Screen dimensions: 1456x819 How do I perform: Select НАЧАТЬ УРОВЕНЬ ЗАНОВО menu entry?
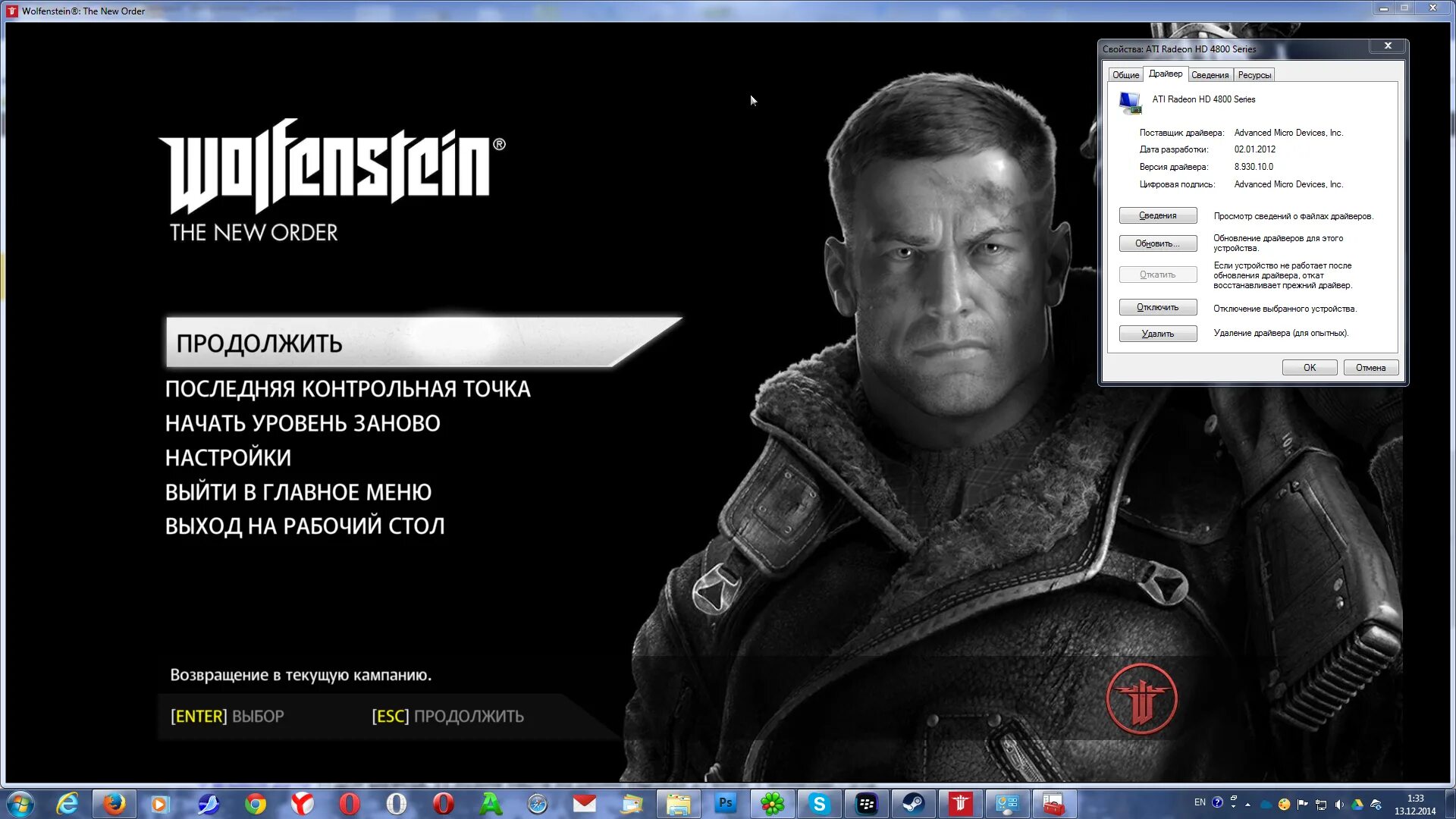point(303,423)
